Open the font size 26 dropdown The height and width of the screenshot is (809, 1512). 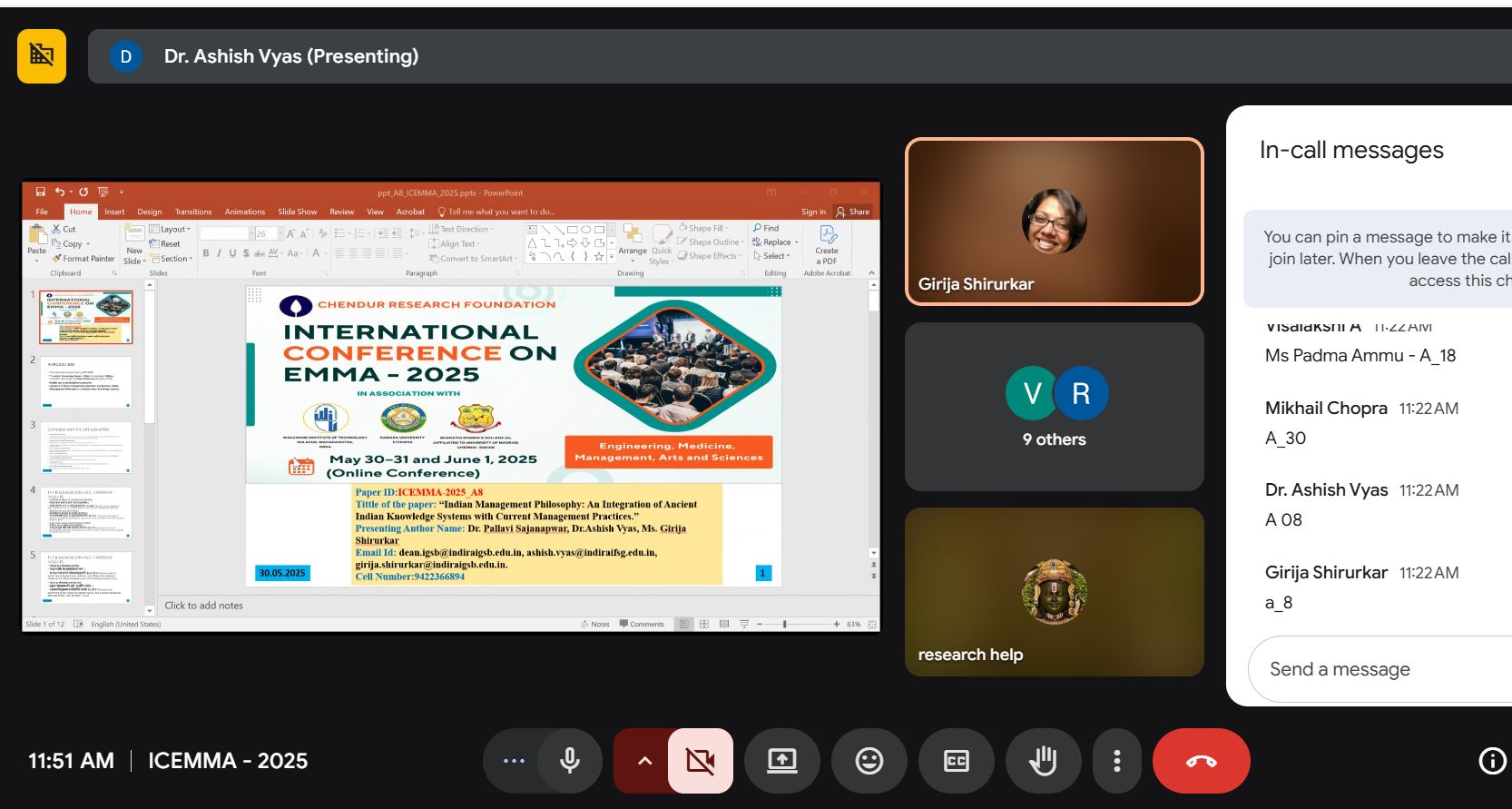pyautogui.click(x=280, y=233)
